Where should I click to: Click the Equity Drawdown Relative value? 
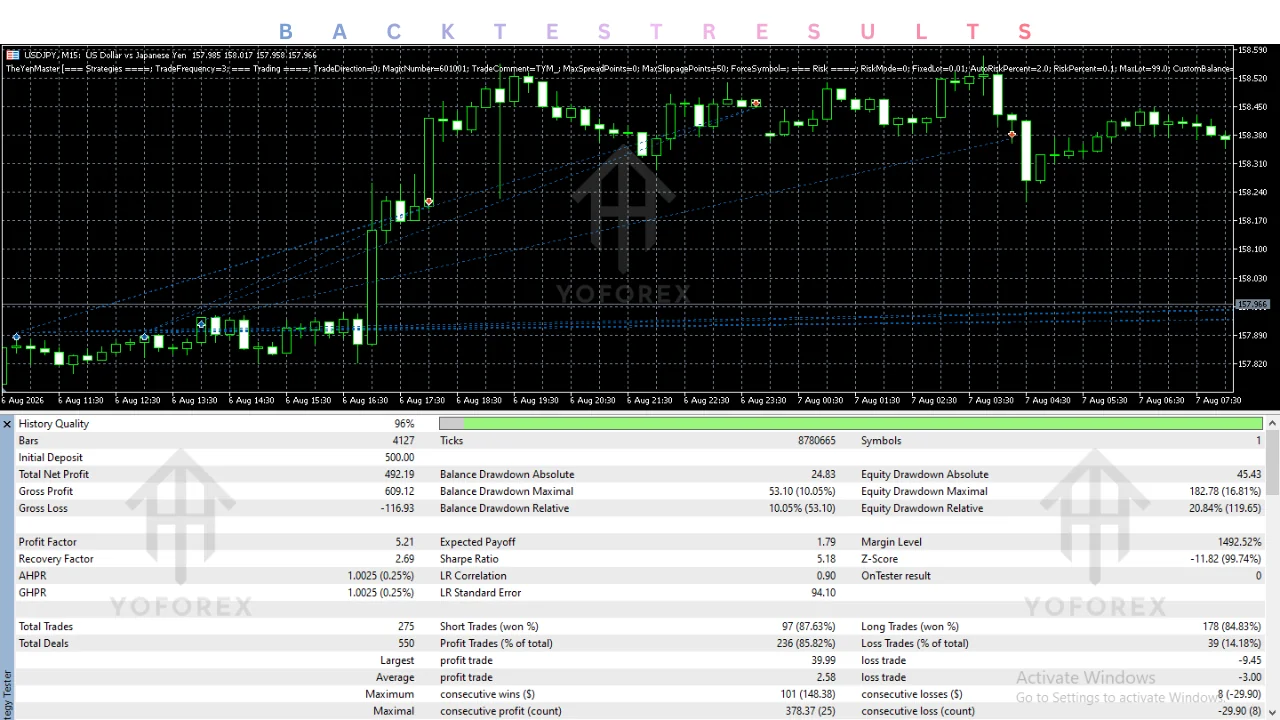(1224, 509)
